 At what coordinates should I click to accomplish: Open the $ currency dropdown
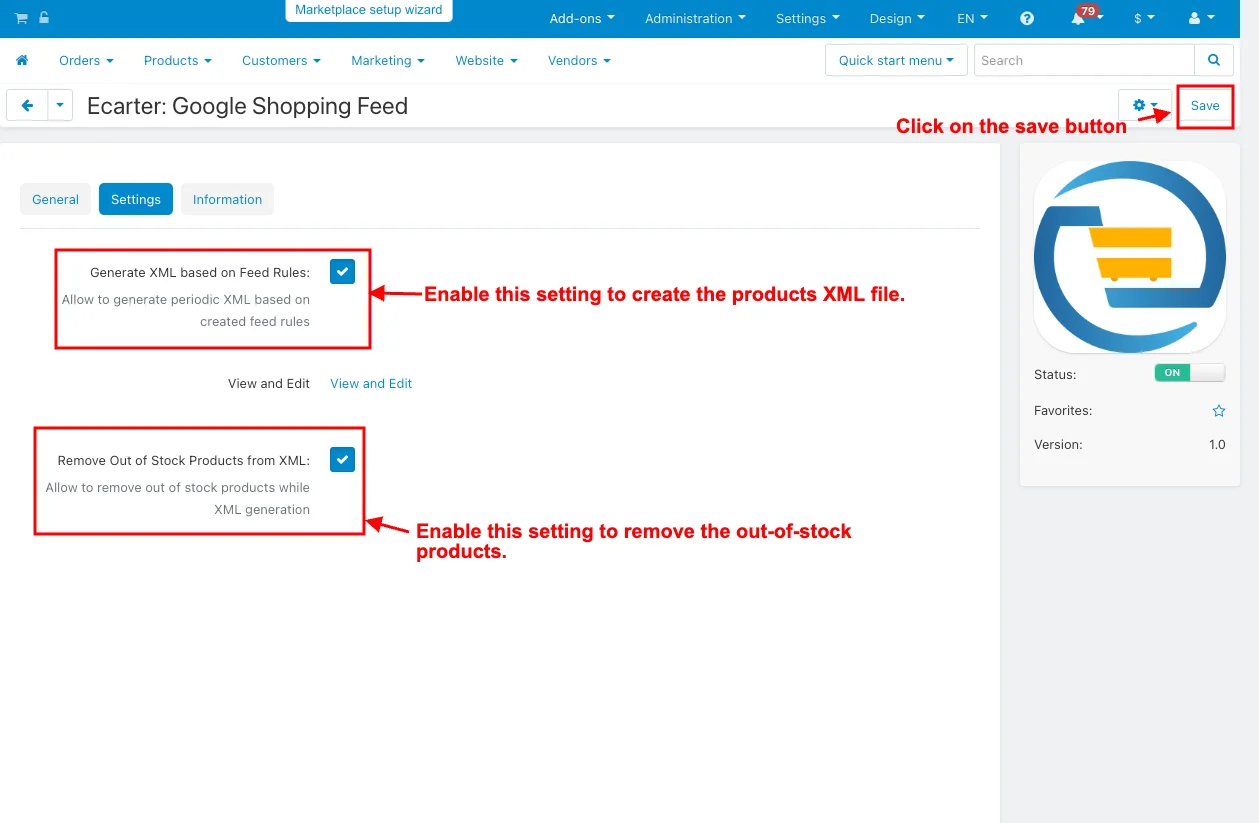tap(1144, 18)
